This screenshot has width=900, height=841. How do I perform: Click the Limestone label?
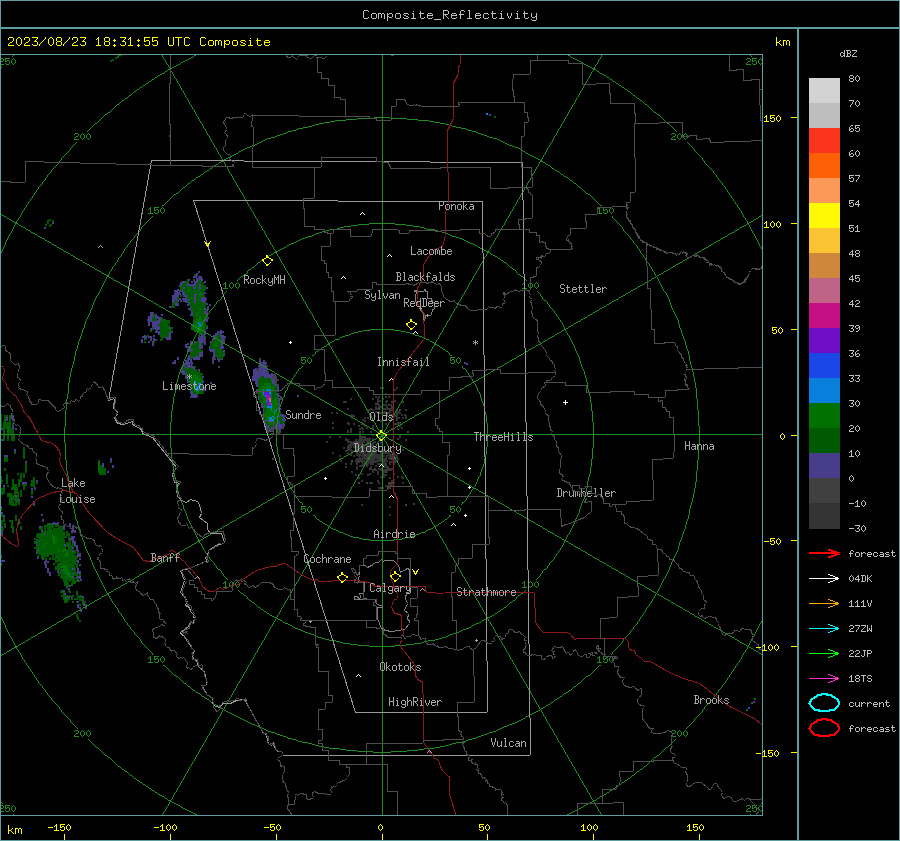(x=189, y=386)
